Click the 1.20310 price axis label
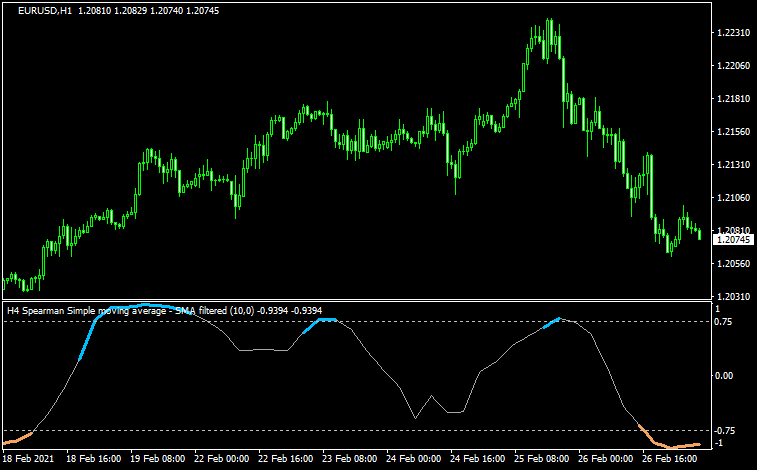This screenshot has width=757, height=470. click(x=734, y=297)
